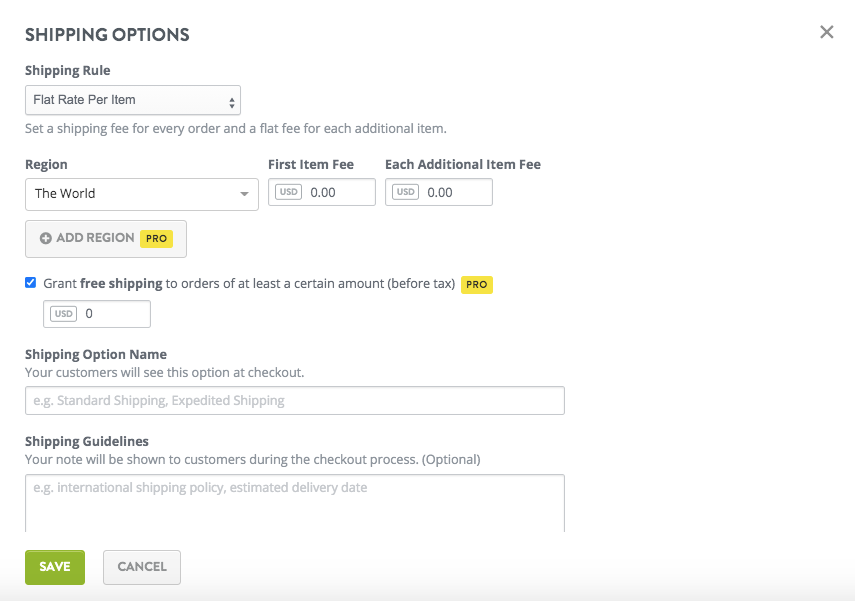Click the Shipping Option Name input field
The width and height of the screenshot is (855, 601).
point(294,400)
